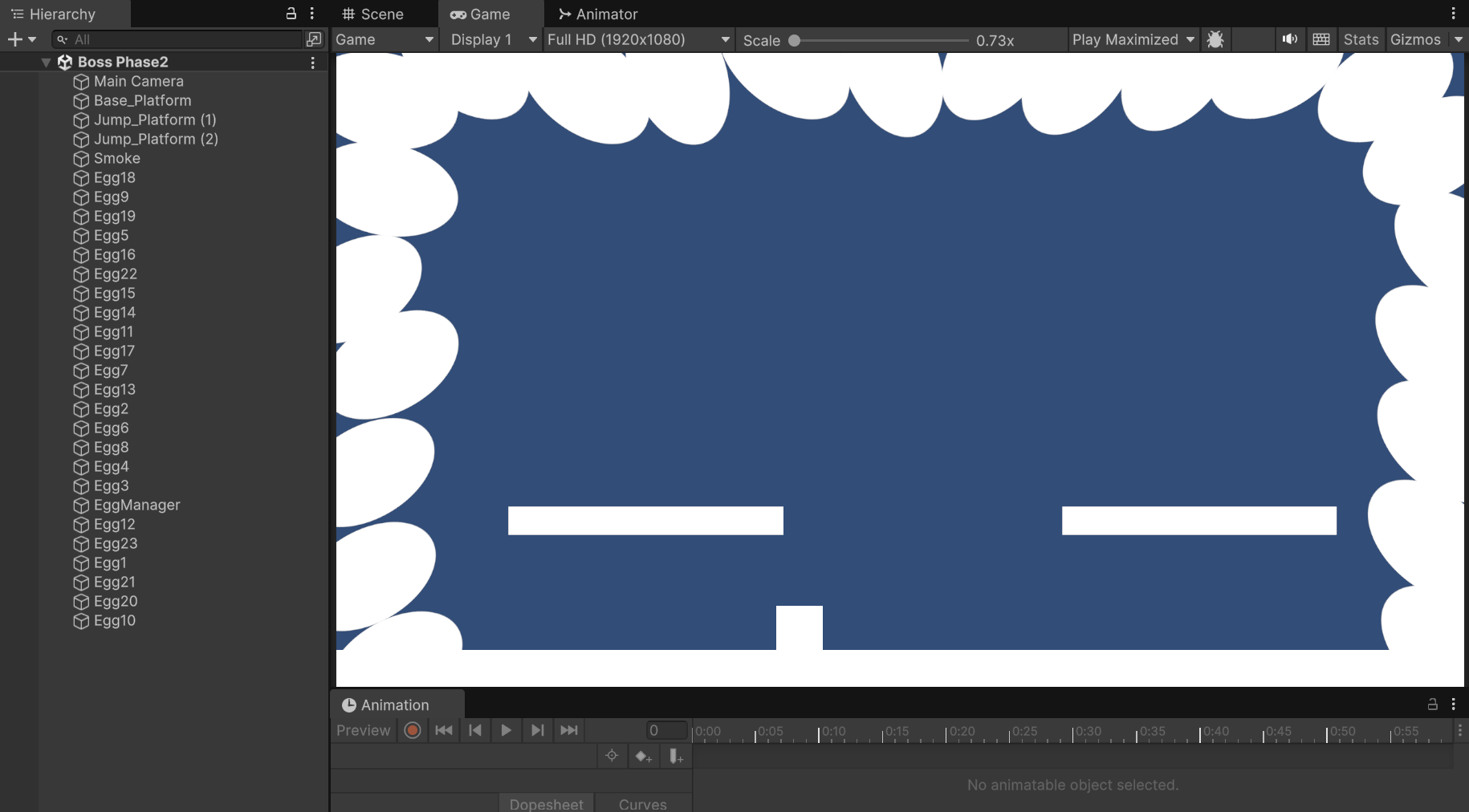Click the Curves button in Animation

tap(642, 804)
